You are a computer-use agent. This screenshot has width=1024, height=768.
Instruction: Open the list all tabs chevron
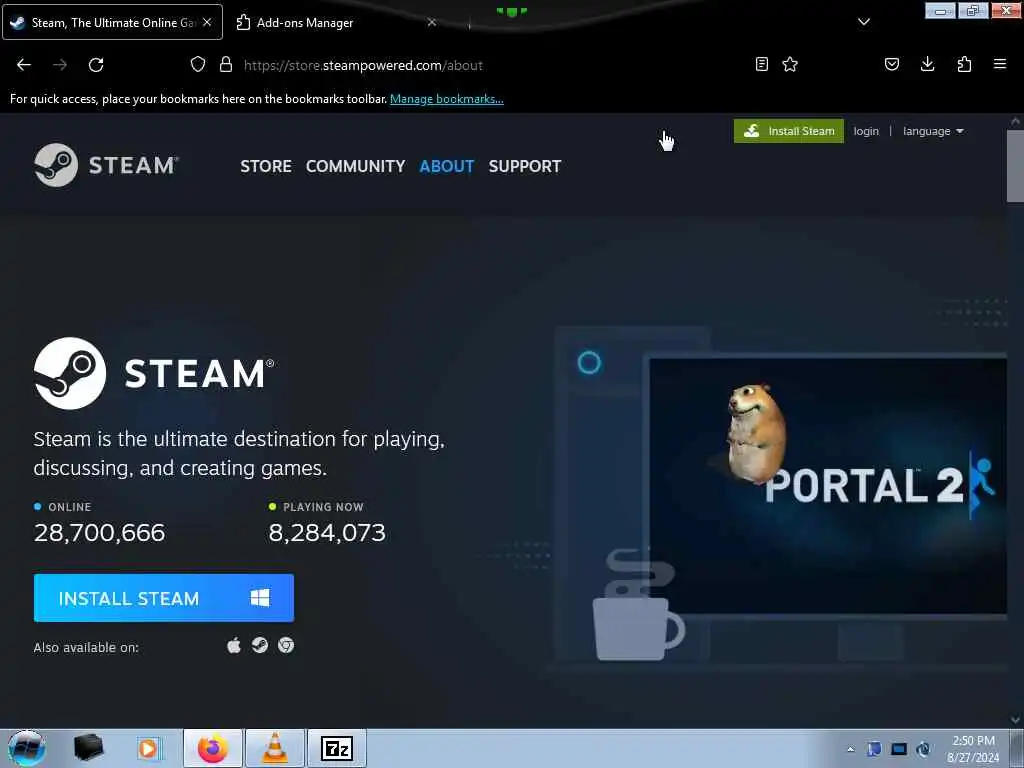click(863, 22)
